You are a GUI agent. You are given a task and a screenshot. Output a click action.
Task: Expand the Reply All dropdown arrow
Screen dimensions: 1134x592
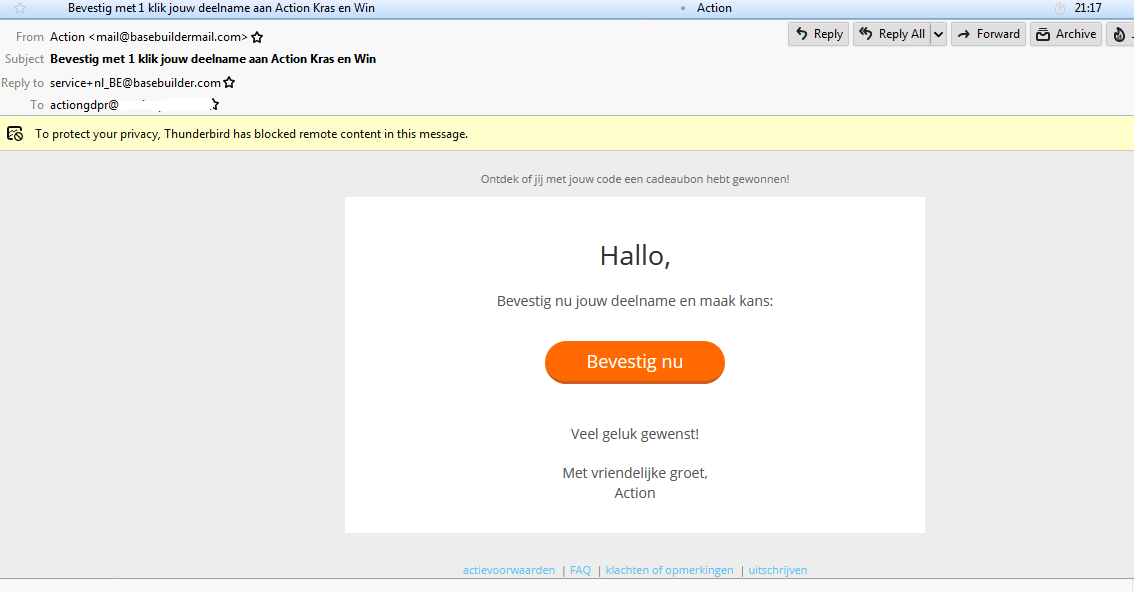tap(938, 34)
